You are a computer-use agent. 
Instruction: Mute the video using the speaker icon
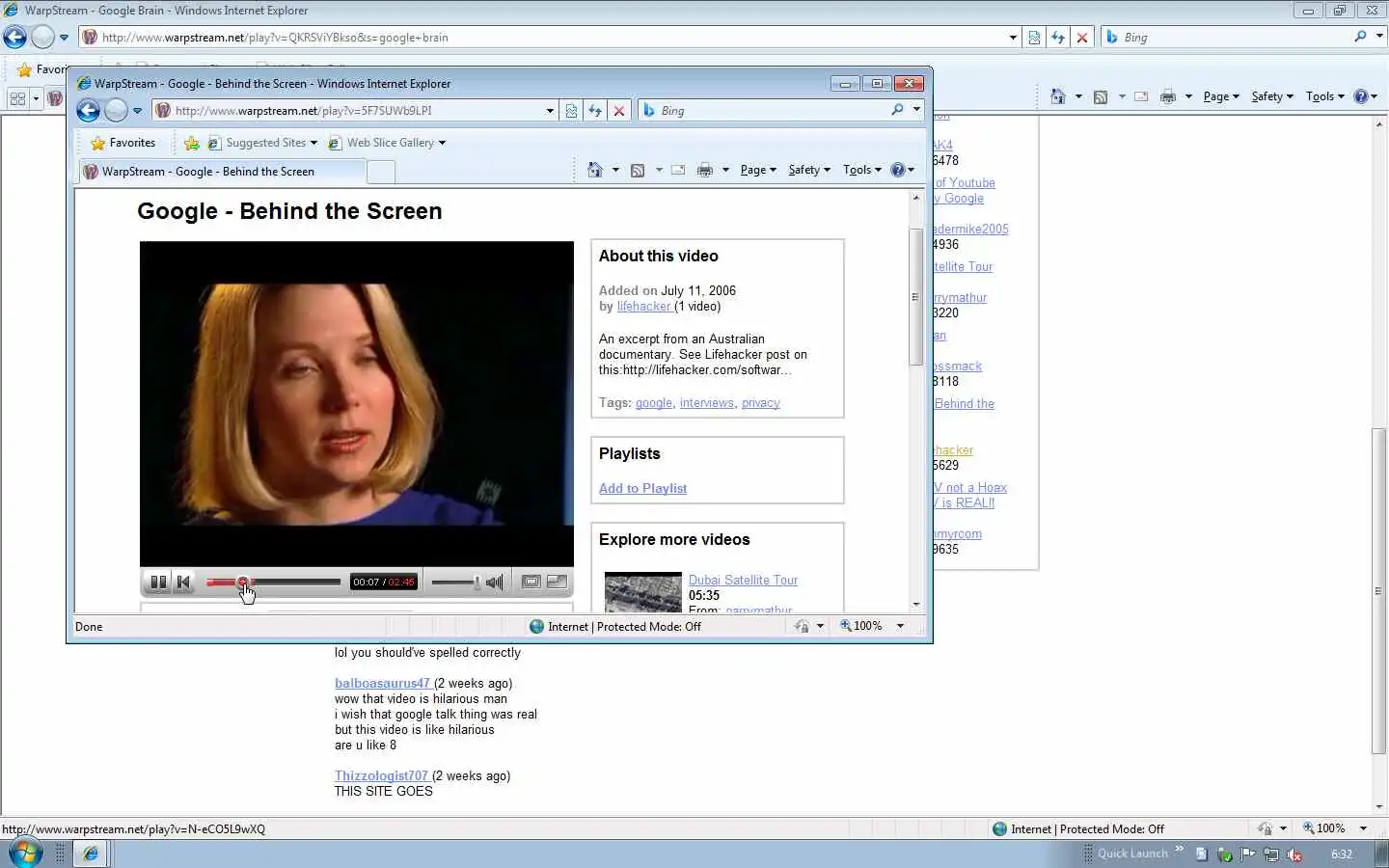click(495, 582)
